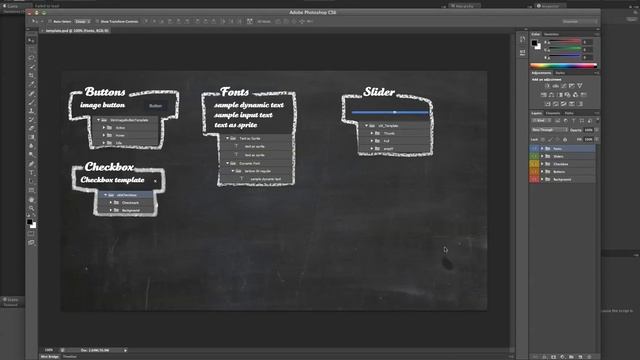Click the layer Opacity value field
The height and width of the screenshot is (360, 640).
pos(589,130)
